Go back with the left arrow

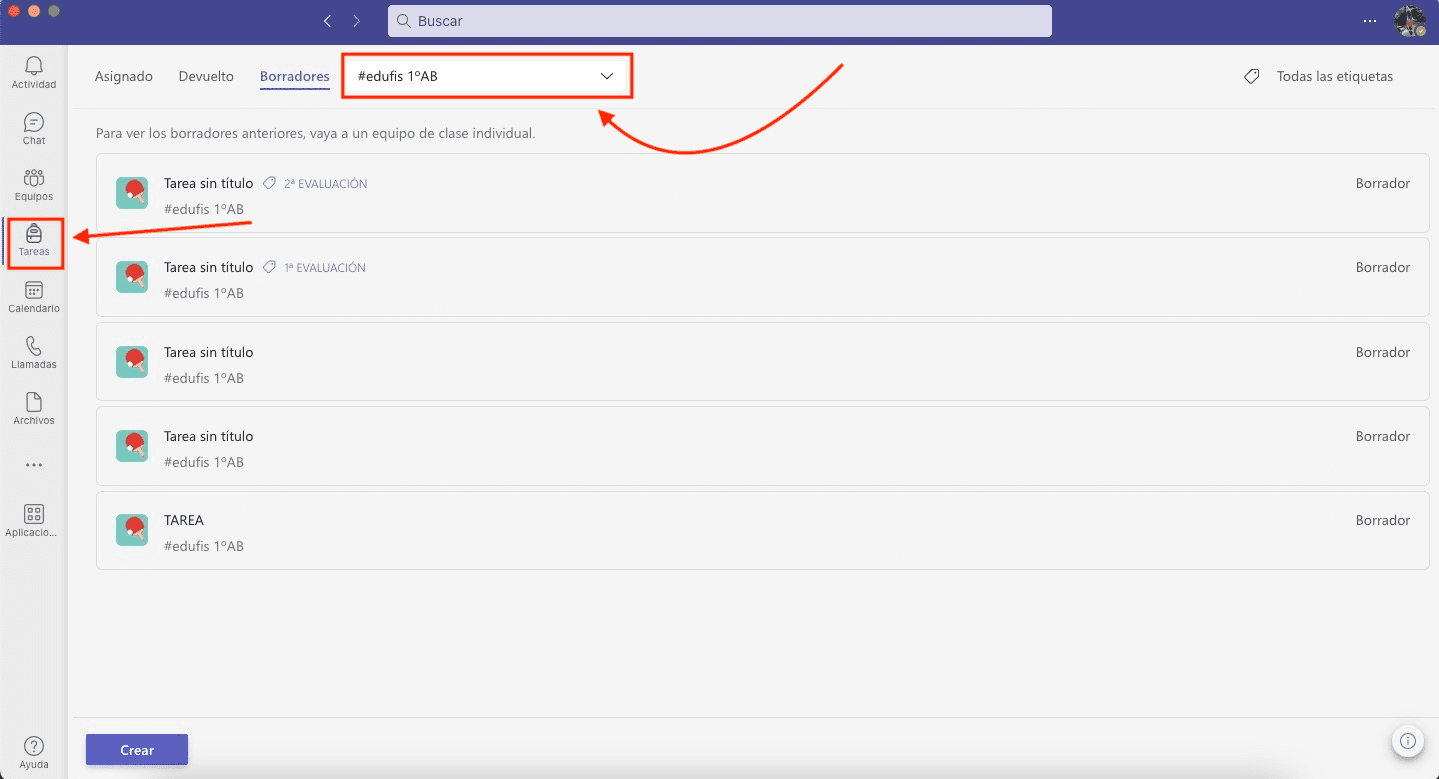[x=327, y=21]
